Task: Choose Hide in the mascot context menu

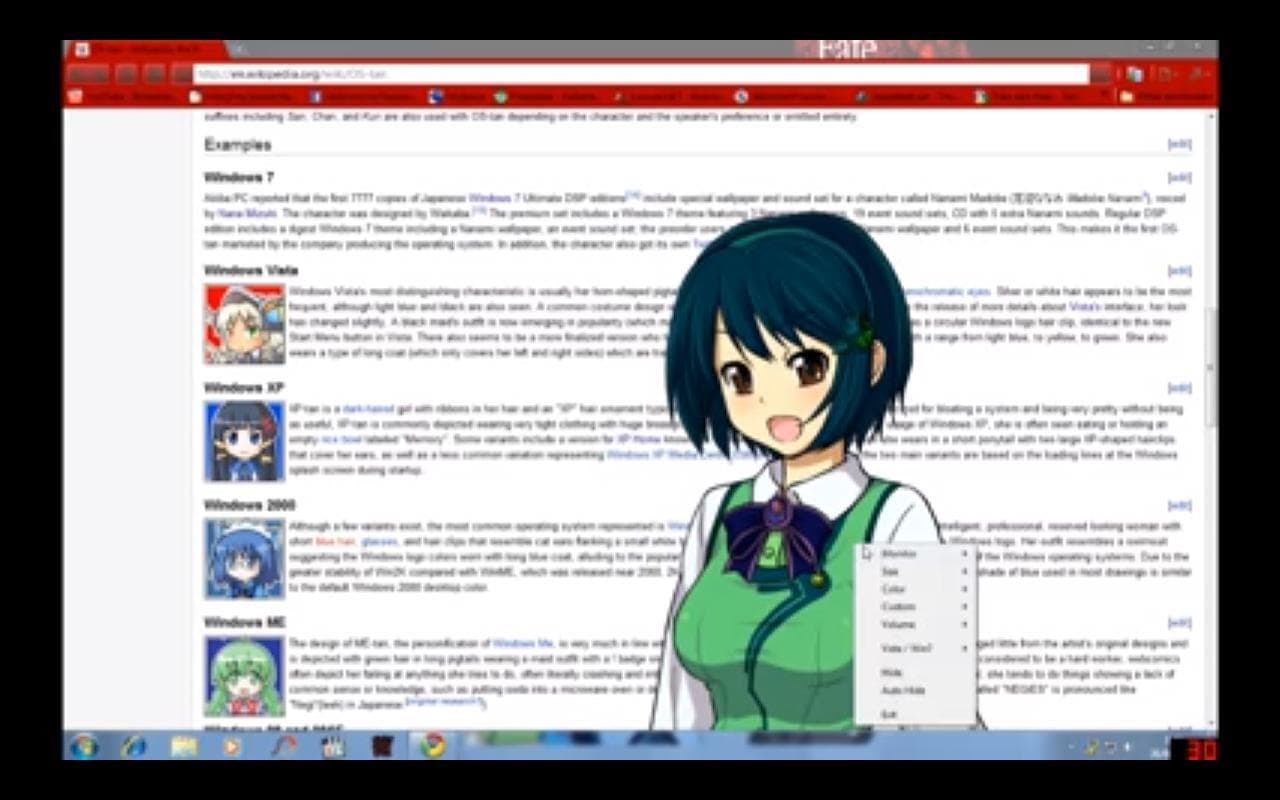Action: 915,673
